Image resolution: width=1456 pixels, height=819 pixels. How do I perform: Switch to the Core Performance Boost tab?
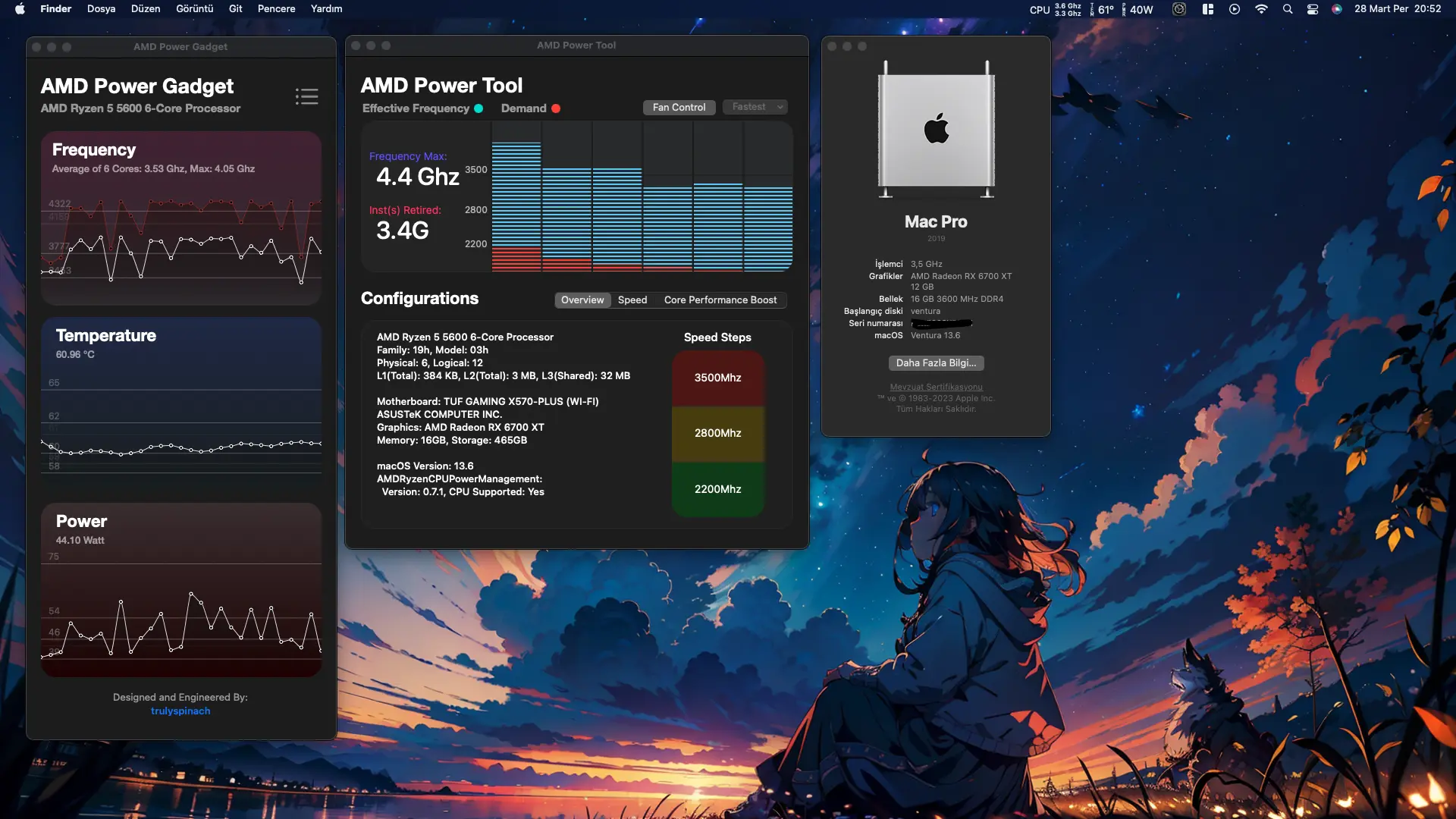point(720,300)
